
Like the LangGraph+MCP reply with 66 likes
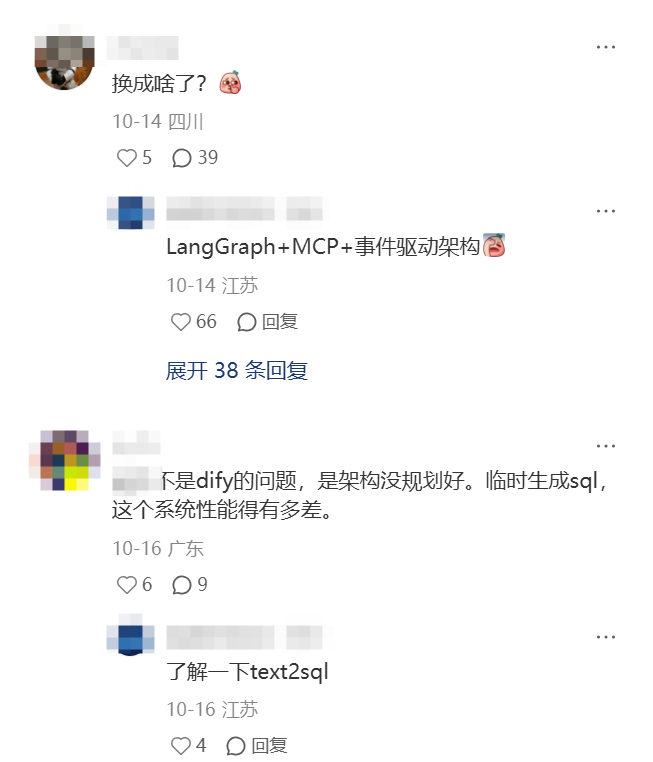[x=181, y=322]
